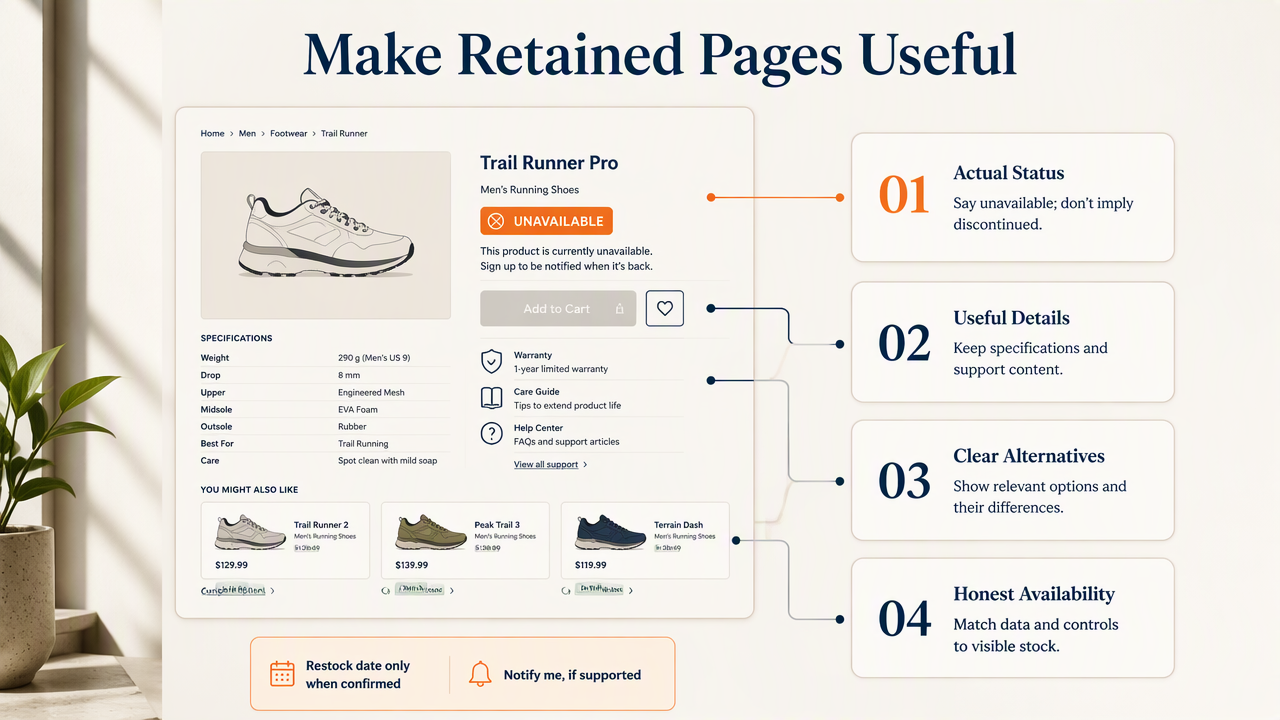The image size is (1280, 720).
Task: Click the "Honest Availability" card heading
Action: pos(1033,594)
